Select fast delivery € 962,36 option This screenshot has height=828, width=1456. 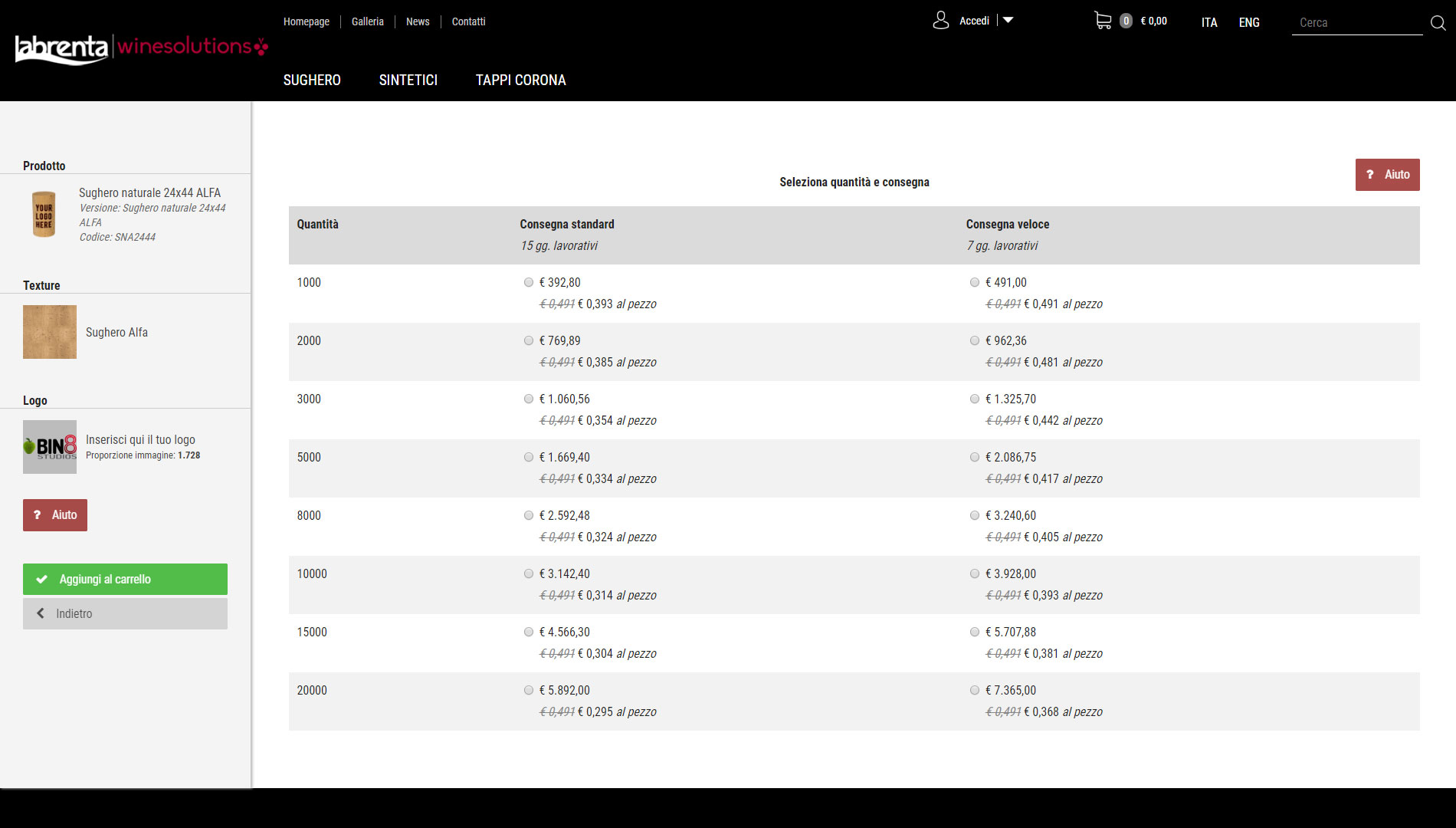(x=975, y=340)
